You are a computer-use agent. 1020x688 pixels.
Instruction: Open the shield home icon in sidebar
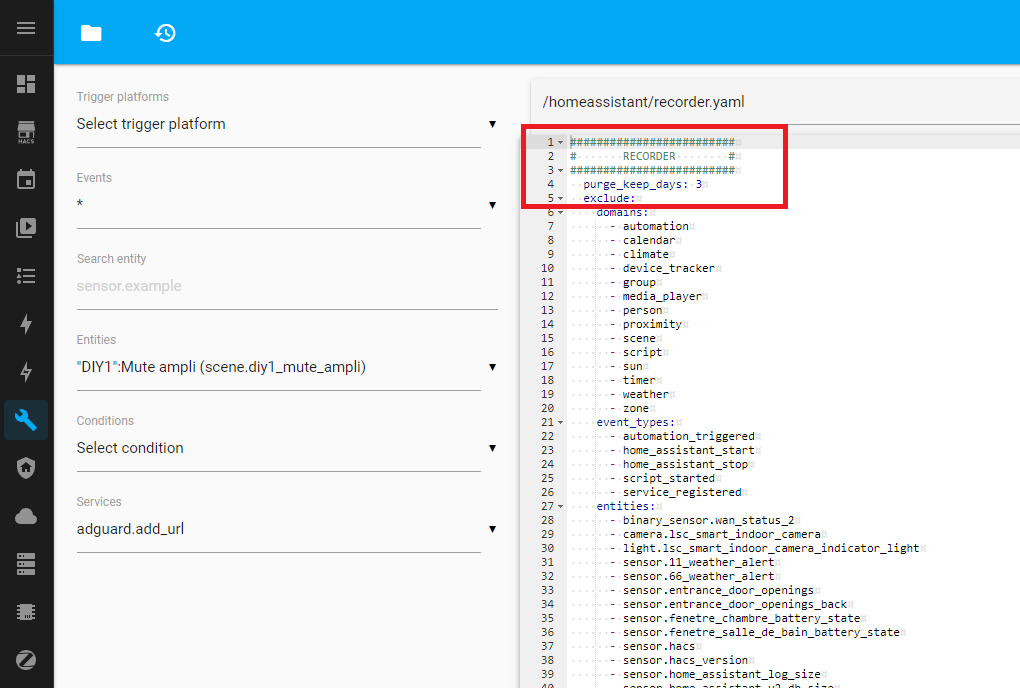[26, 468]
